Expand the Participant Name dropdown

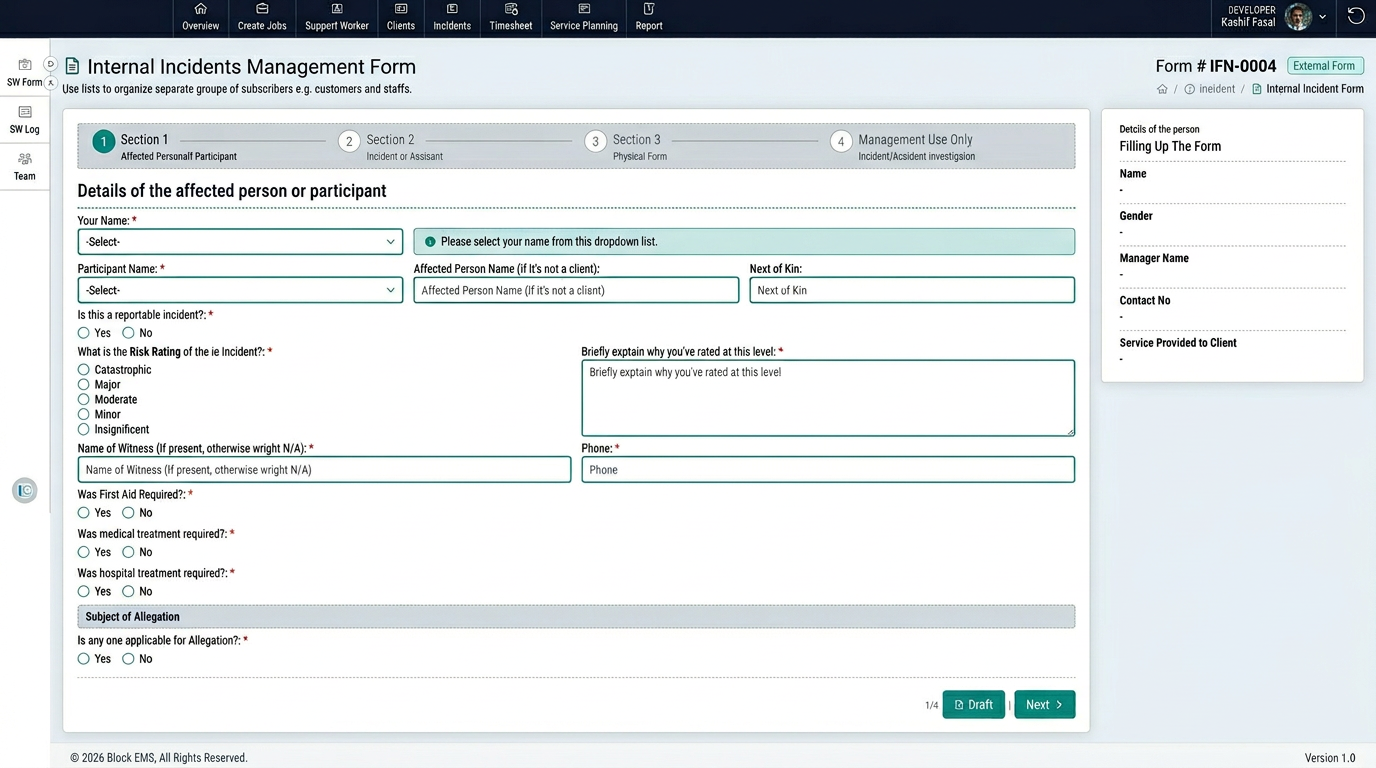pos(240,290)
